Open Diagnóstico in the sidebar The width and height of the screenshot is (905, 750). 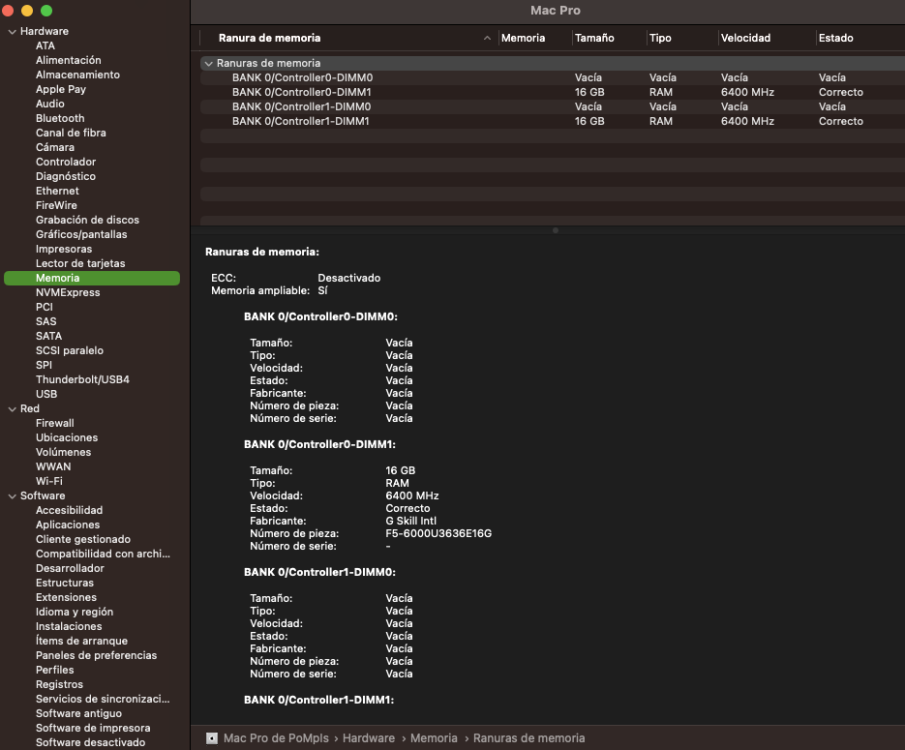click(66, 176)
